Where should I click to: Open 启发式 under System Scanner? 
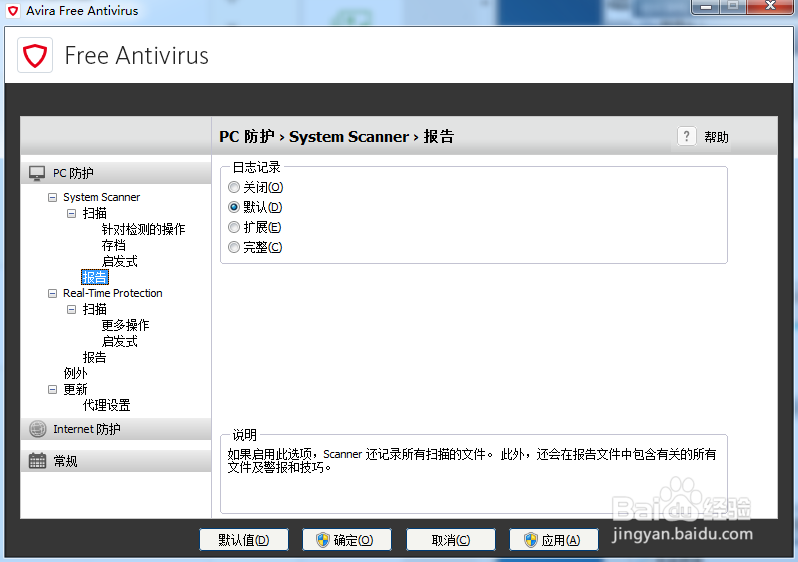pyautogui.click(x=120, y=262)
